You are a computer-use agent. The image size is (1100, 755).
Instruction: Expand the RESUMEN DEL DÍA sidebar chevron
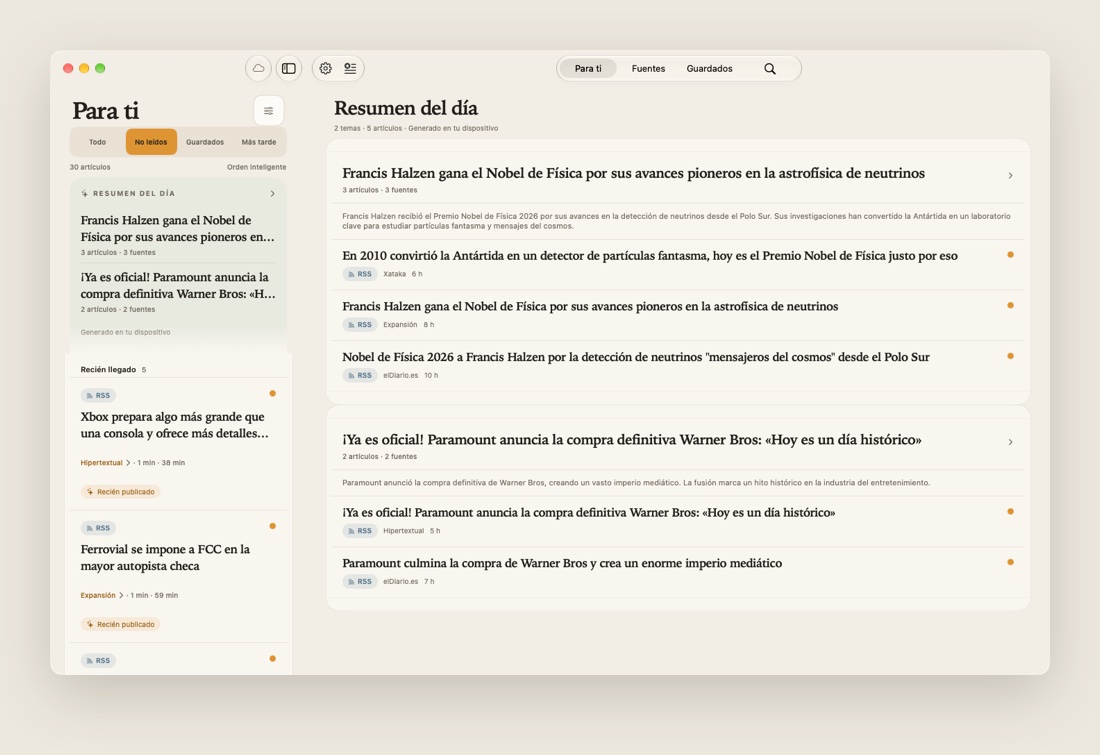click(x=273, y=194)
